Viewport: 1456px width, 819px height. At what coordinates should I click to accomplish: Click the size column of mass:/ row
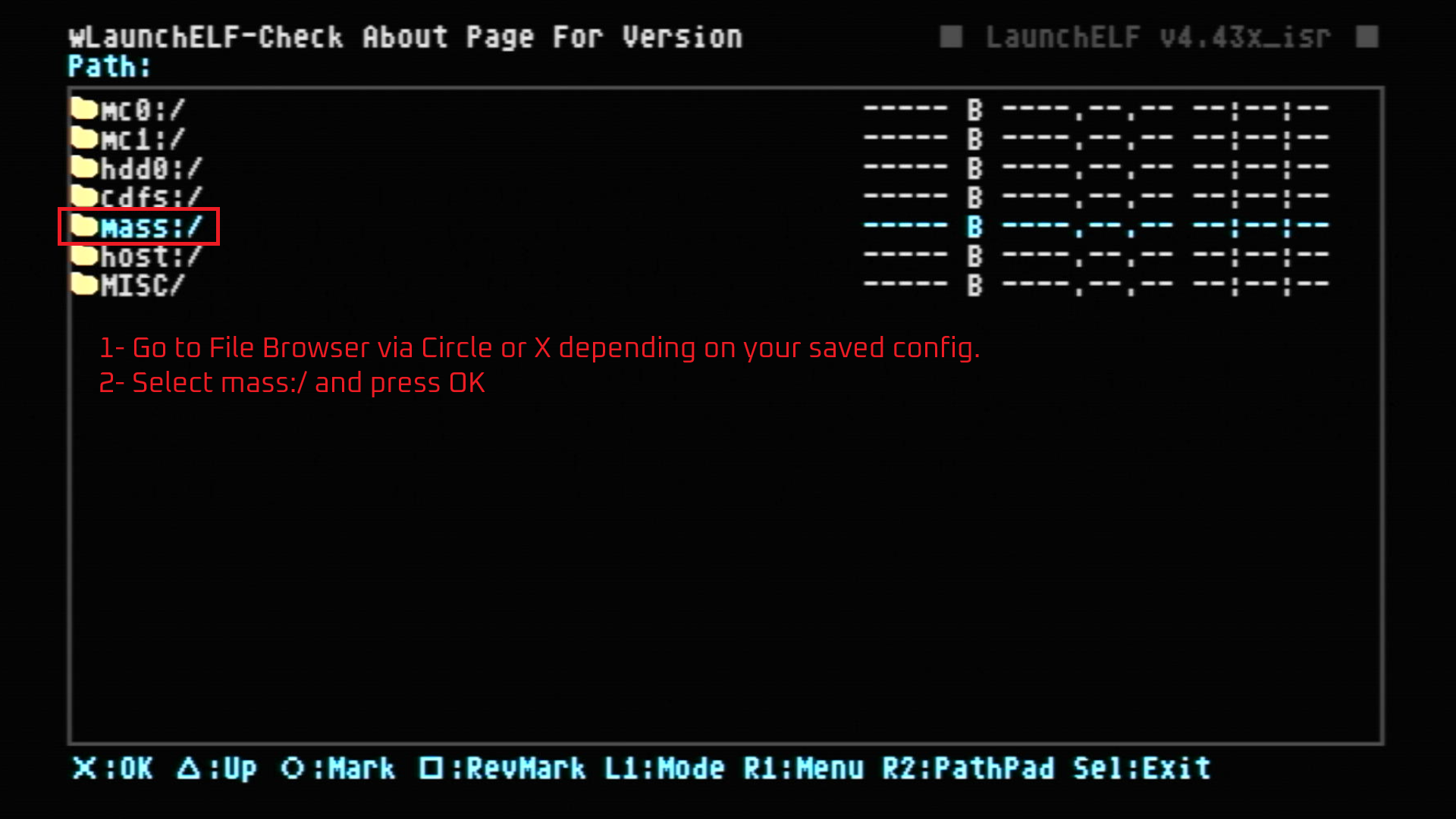click(x=924, y=226)
